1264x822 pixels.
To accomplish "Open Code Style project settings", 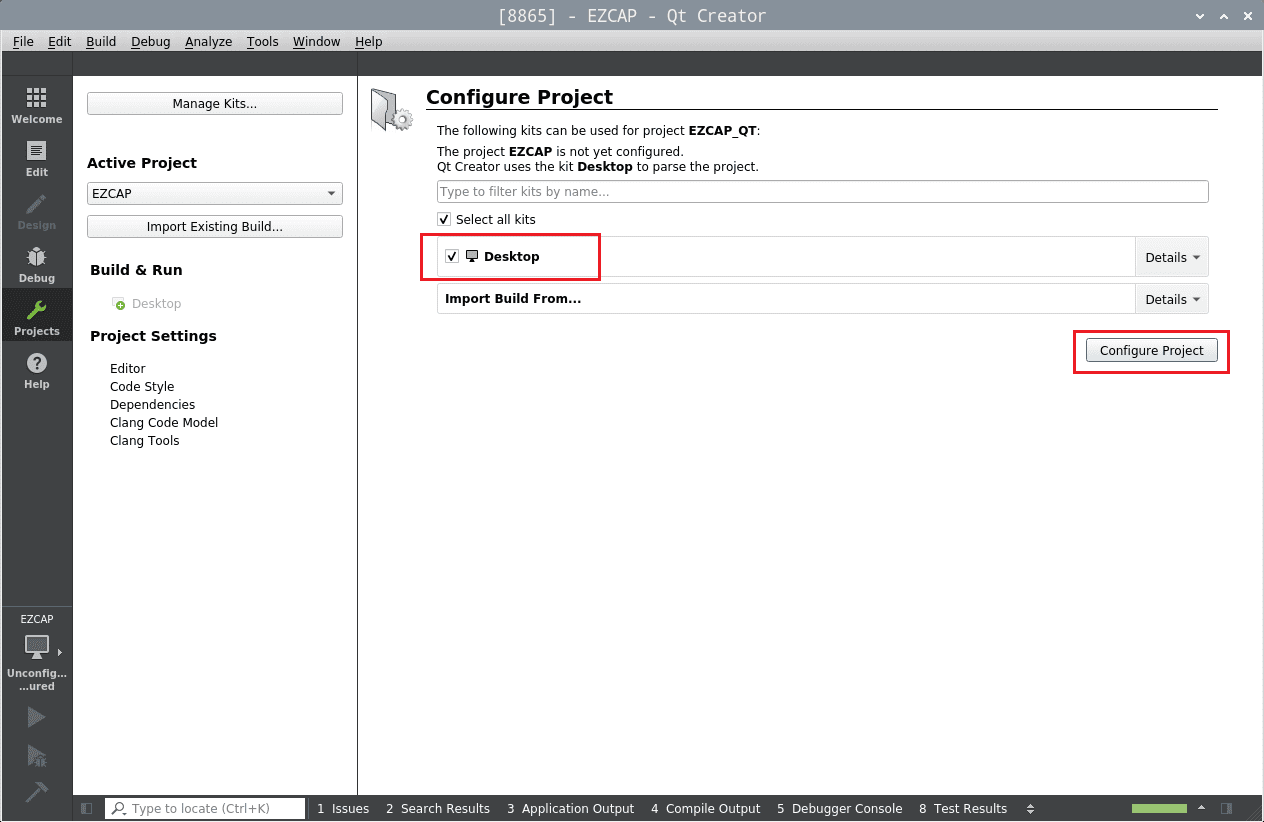I will click(x=142, y=387).
